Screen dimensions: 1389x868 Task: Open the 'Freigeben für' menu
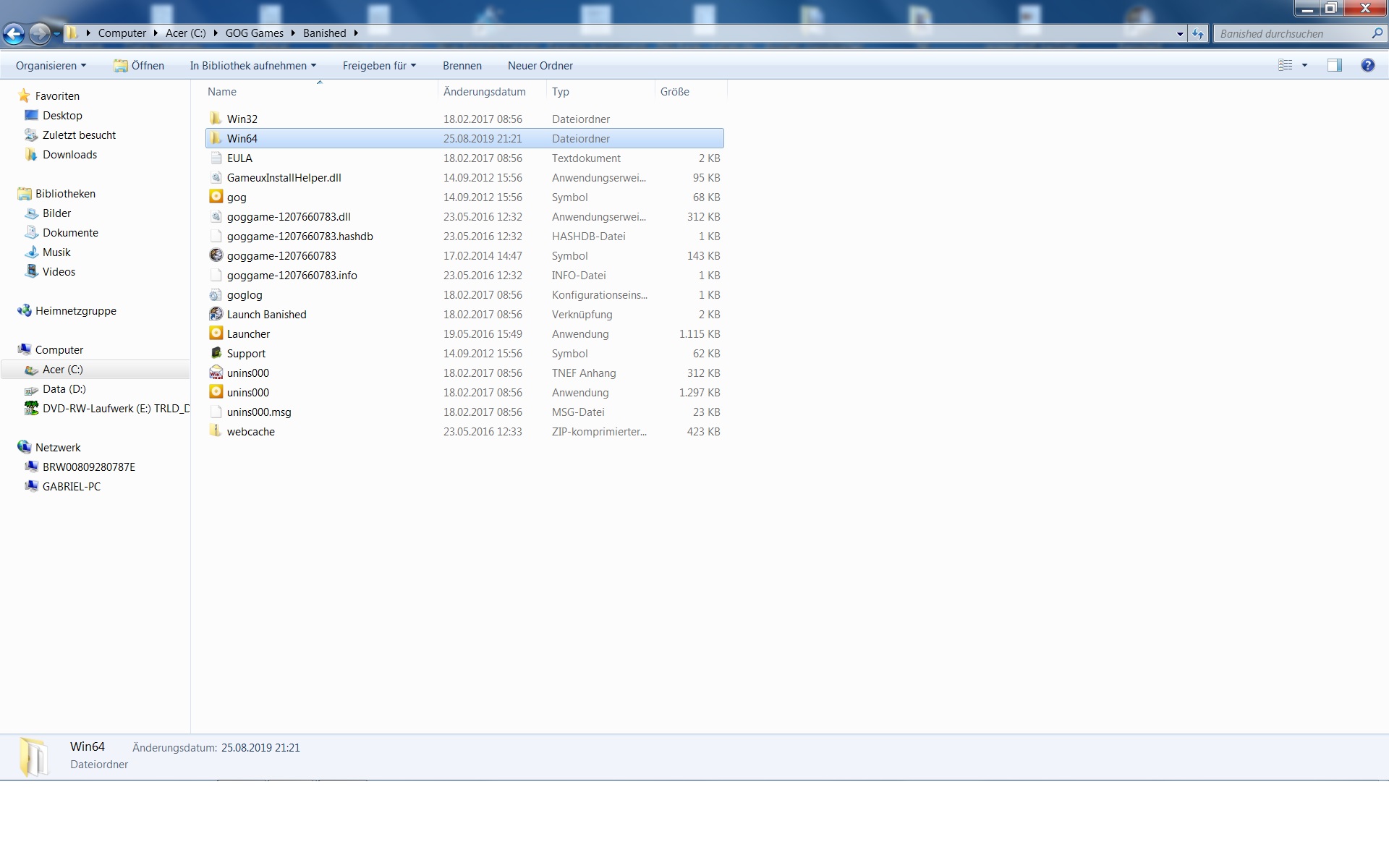click(x=379, y=66)
